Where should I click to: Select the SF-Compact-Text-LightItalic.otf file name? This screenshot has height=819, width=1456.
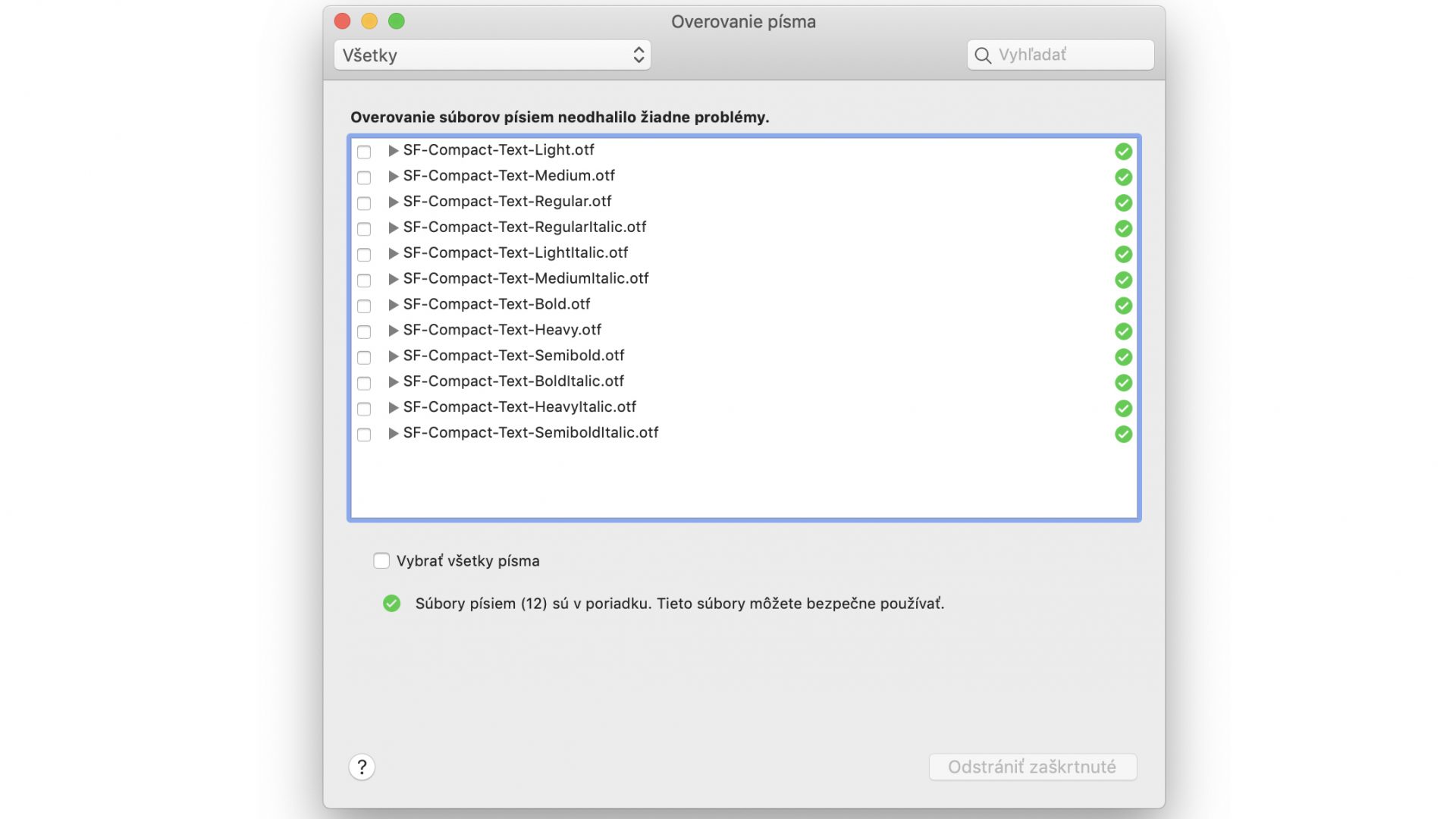[516, 253]
